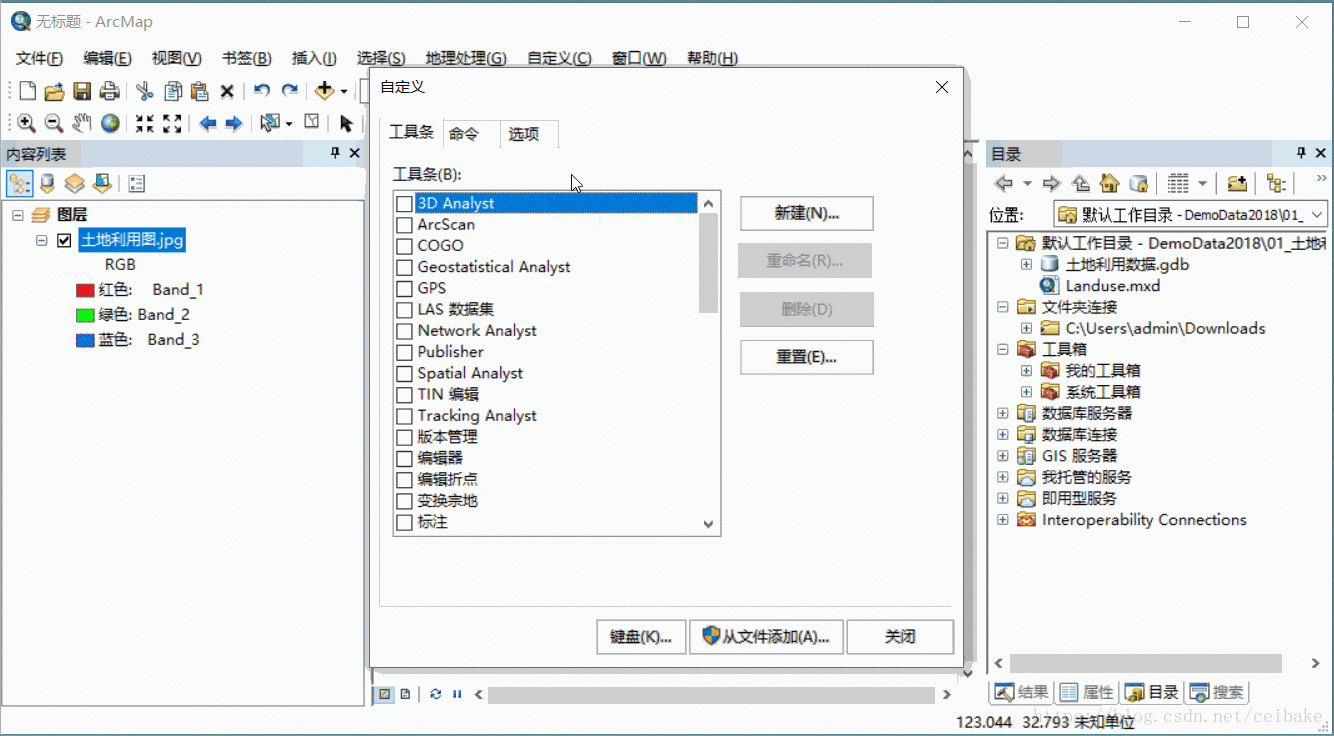The image size is (1334, 736).
Task: Click the 重置(E)... button
Action: tap(807, 357)
